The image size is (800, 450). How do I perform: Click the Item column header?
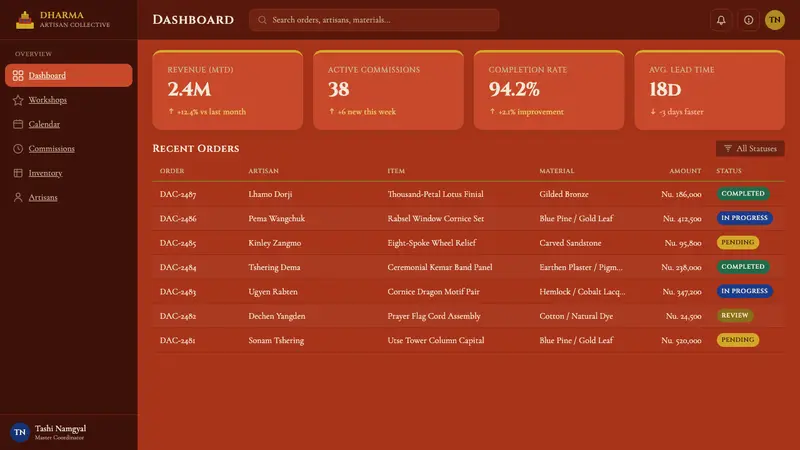point(396,171)
